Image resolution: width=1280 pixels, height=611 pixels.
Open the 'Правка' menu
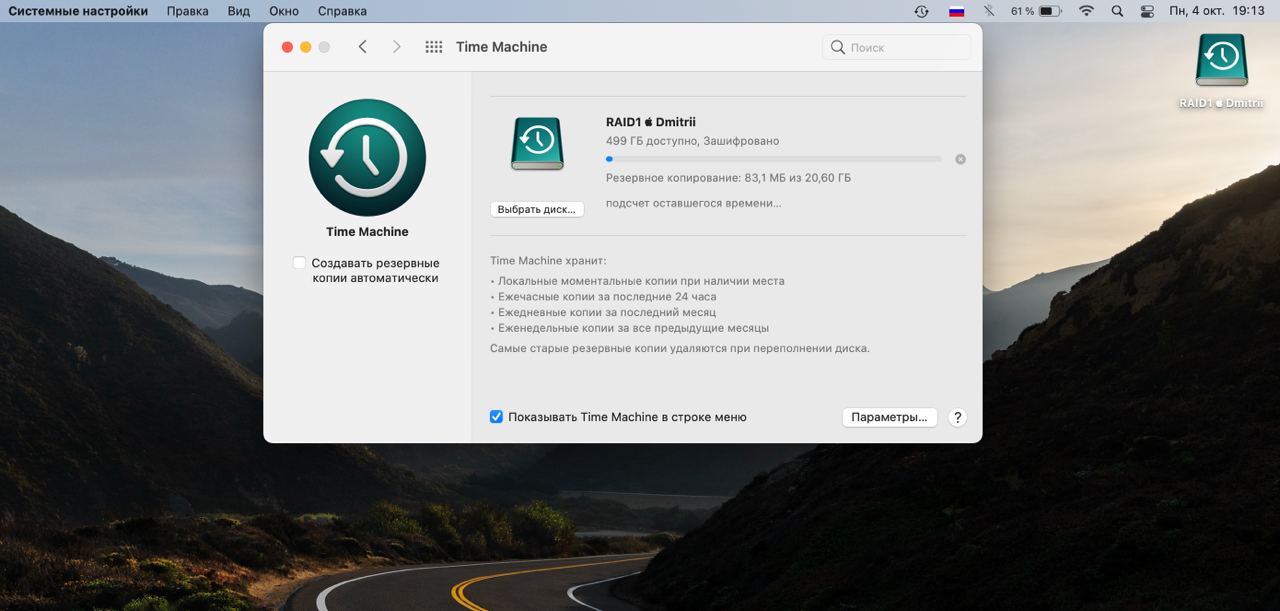pos(188,11)
